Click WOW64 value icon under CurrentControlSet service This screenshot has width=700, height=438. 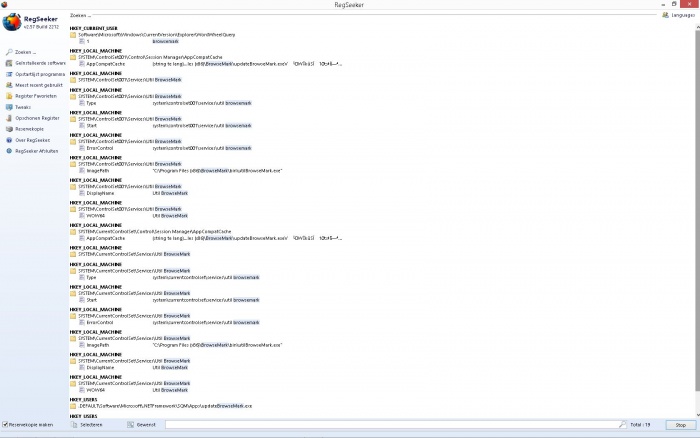point(82,390)
